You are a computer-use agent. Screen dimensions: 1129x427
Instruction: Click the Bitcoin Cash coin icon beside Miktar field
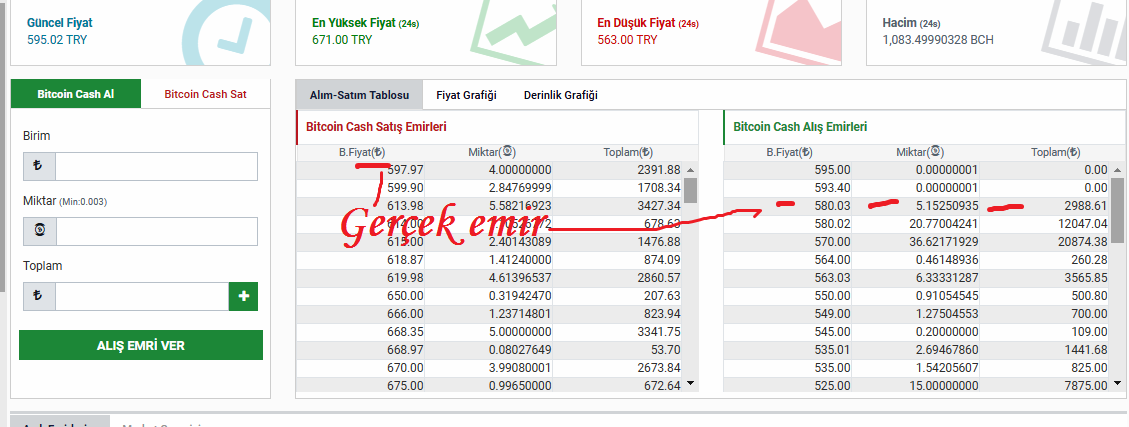pyautogui.click(x=39, y=231)
